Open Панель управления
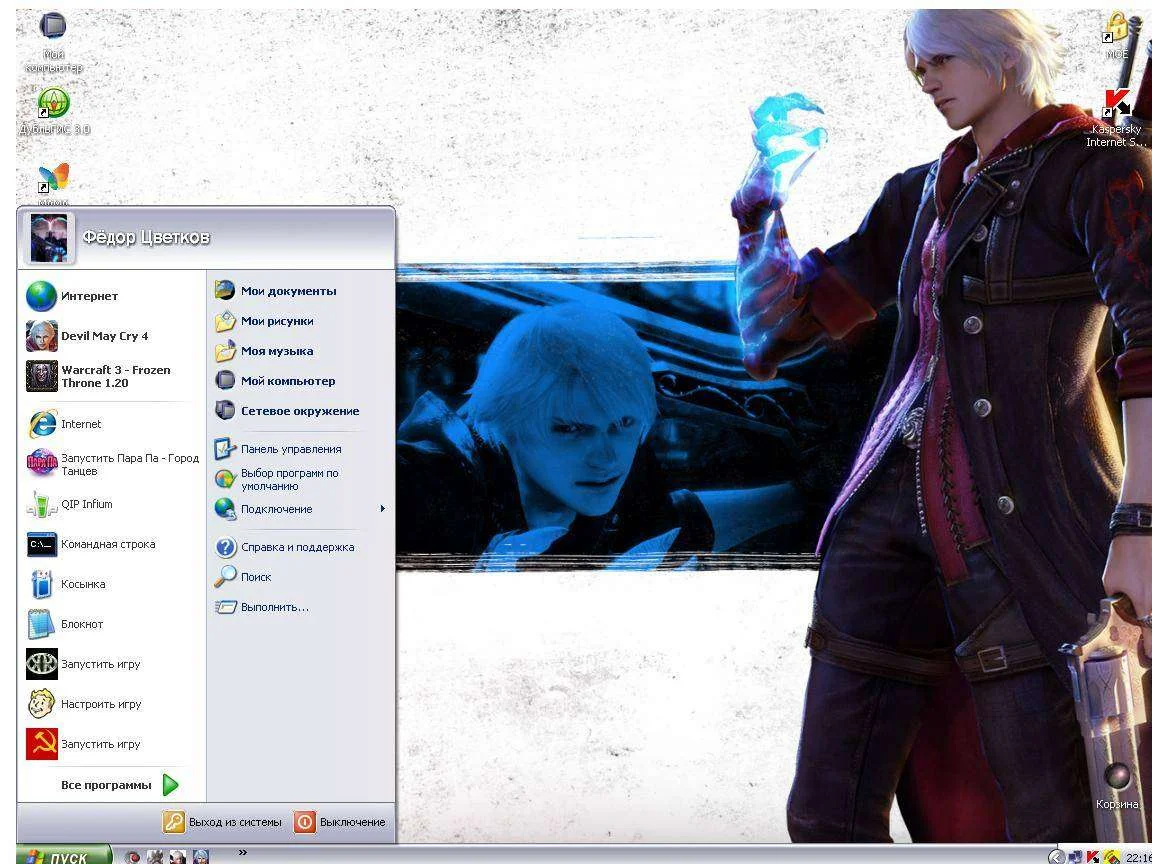This screenshot has height=864, width=1152. [300, 449]
